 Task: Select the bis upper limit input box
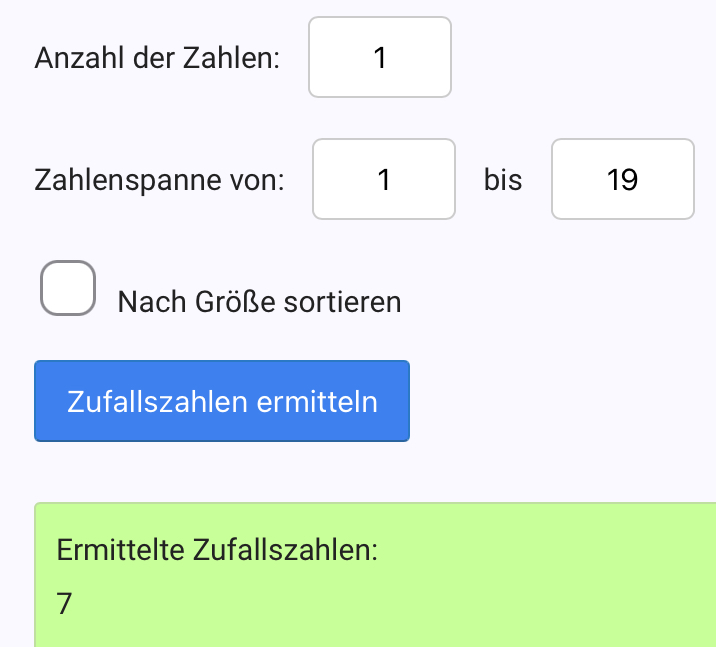click(x=622, y=179)
